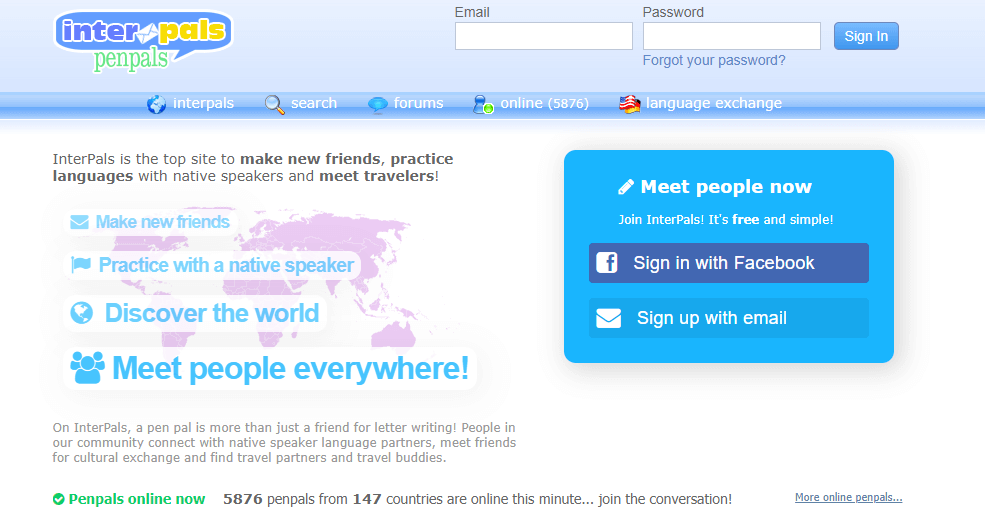The width and height of the screenshot is (985, 513).
Task: Open More online penpals link
Action: [x=848, y=497]
